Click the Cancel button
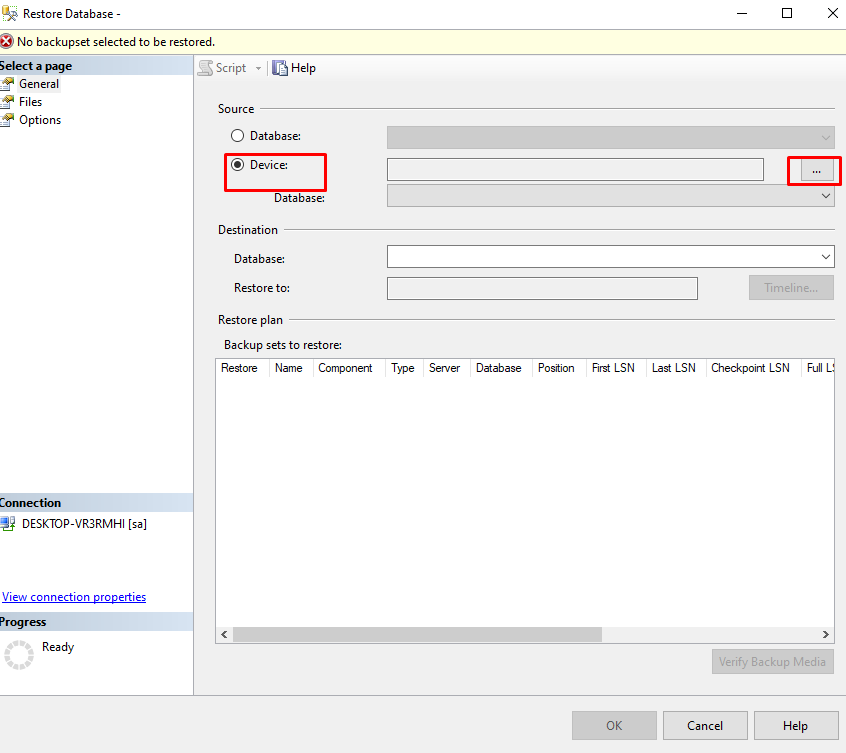The width and height of the screenshot is (846, 753). [x=705, y=726]
